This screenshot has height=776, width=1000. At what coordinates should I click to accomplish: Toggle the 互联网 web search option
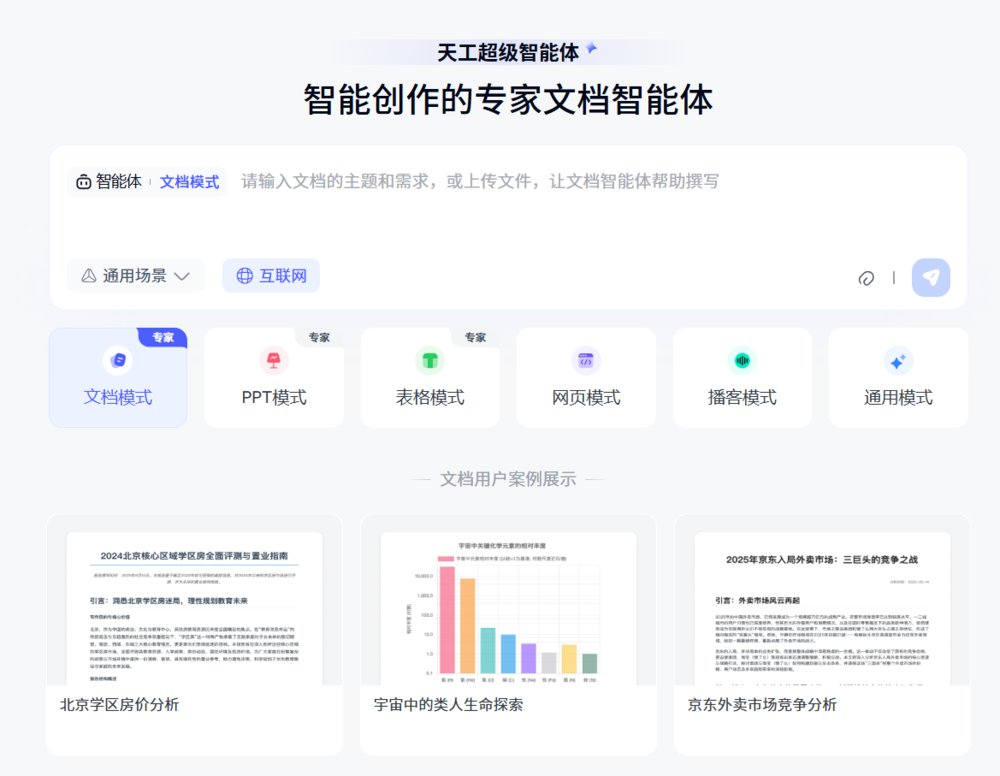tap(271, 276)
